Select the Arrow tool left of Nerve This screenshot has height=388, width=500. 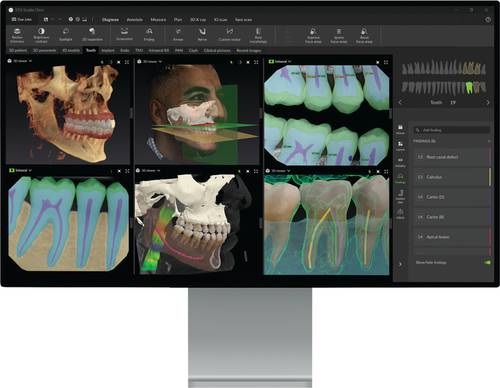click(x=178, y=35)
